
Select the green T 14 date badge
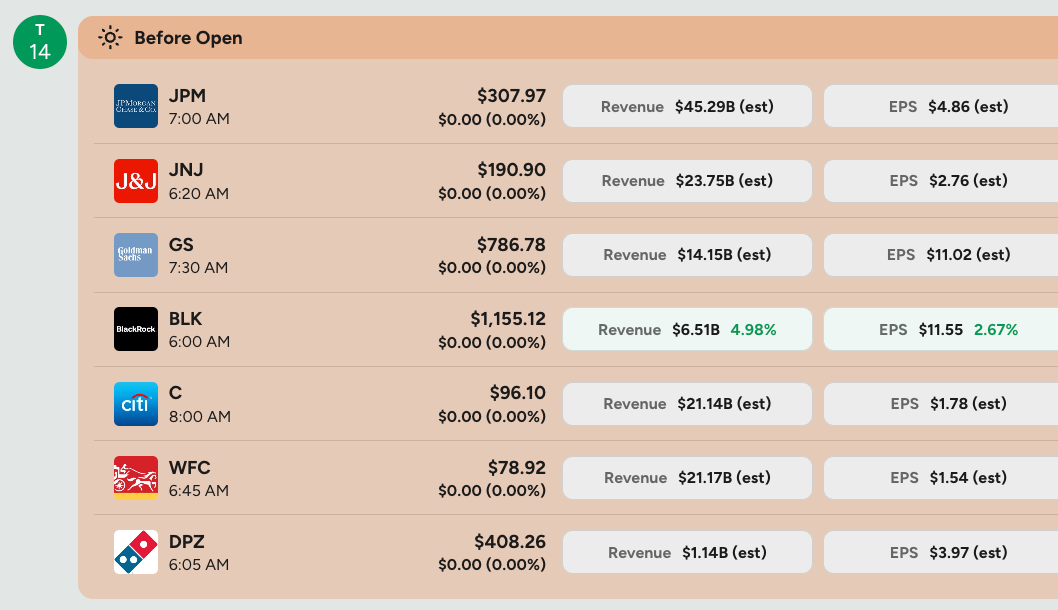pos(40,42)
